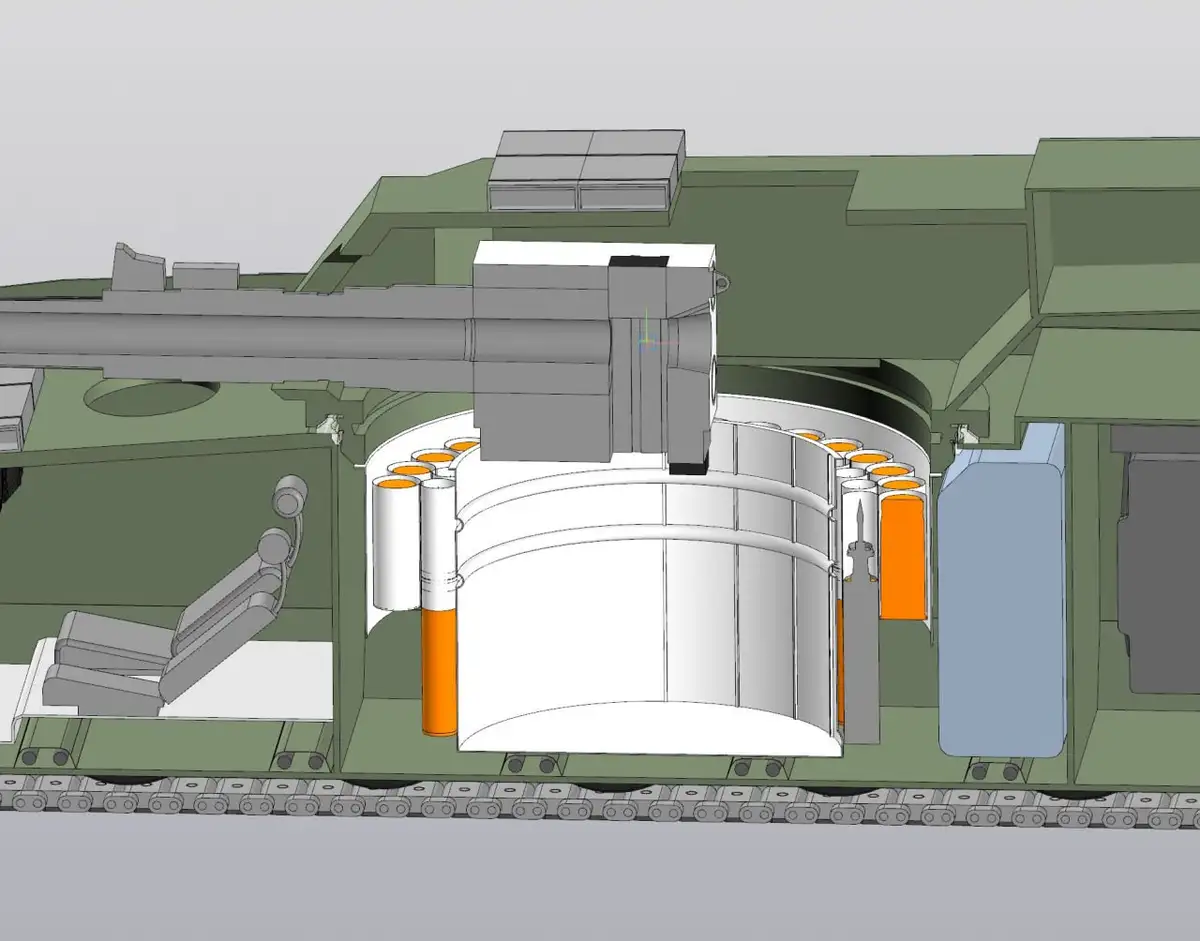The image size is (1200, 941).
Task: Select the upper retaining band on carousel
Action: tap(640, 489)
